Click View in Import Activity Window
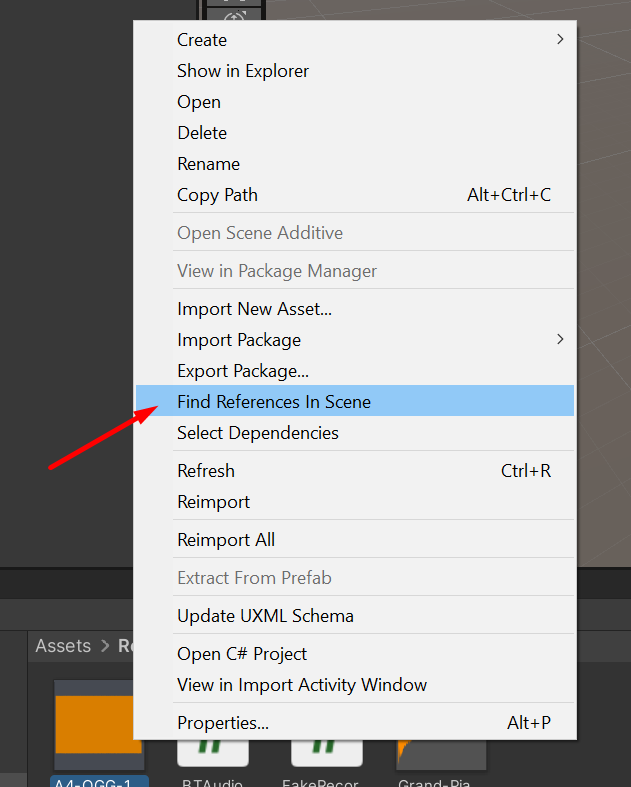This screenshot has height=787, width=631. pos(302,685)
